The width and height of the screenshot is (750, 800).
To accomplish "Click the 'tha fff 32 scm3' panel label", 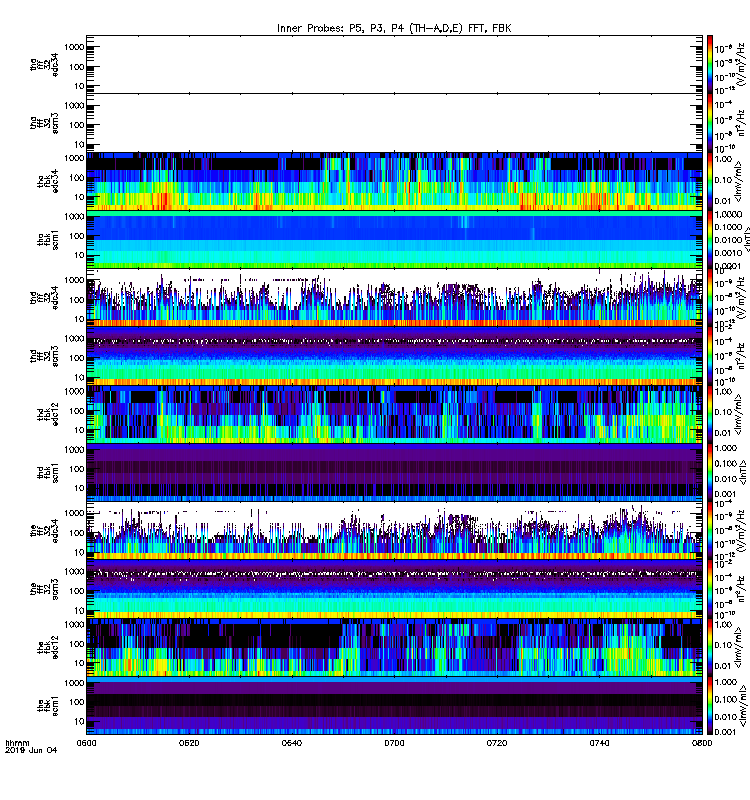I will 44,123.
